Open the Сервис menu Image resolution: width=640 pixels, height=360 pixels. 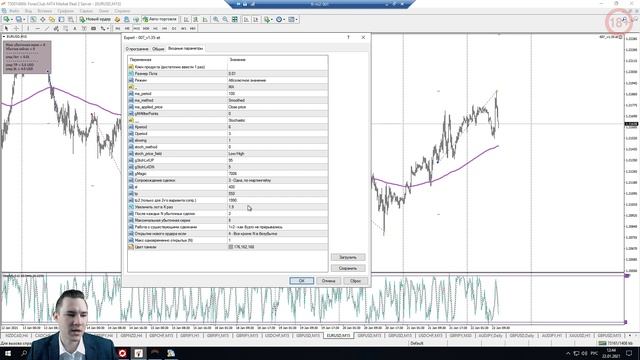(86, 11)
